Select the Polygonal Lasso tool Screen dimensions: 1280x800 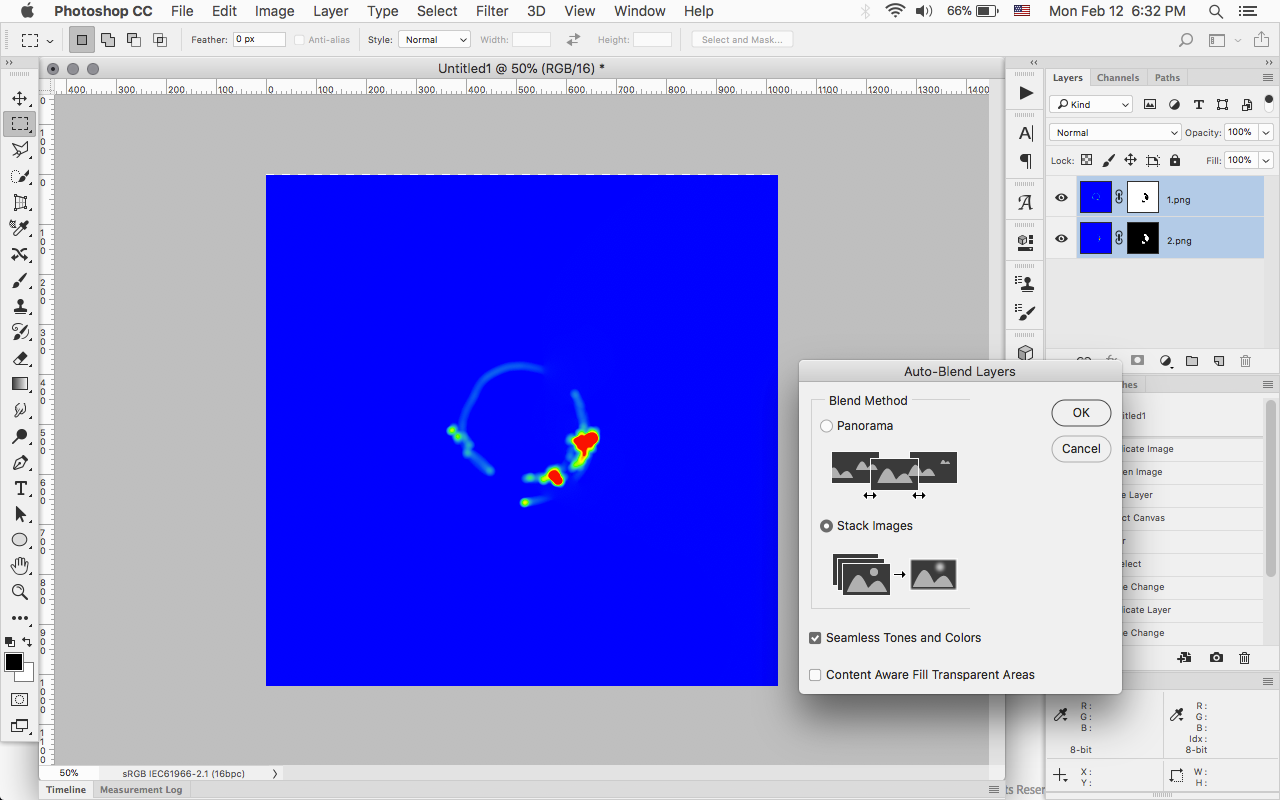click(x=19, y=150)
